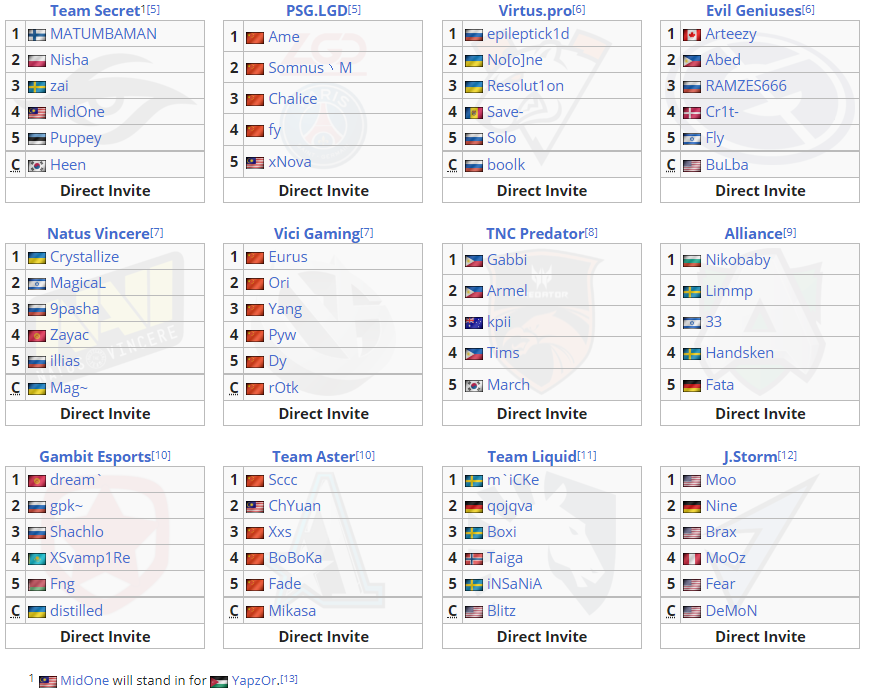Screen dimensions: 869x700
Task: Click the South Korean flag beside Heen
Action: click(x=37, y=165)
